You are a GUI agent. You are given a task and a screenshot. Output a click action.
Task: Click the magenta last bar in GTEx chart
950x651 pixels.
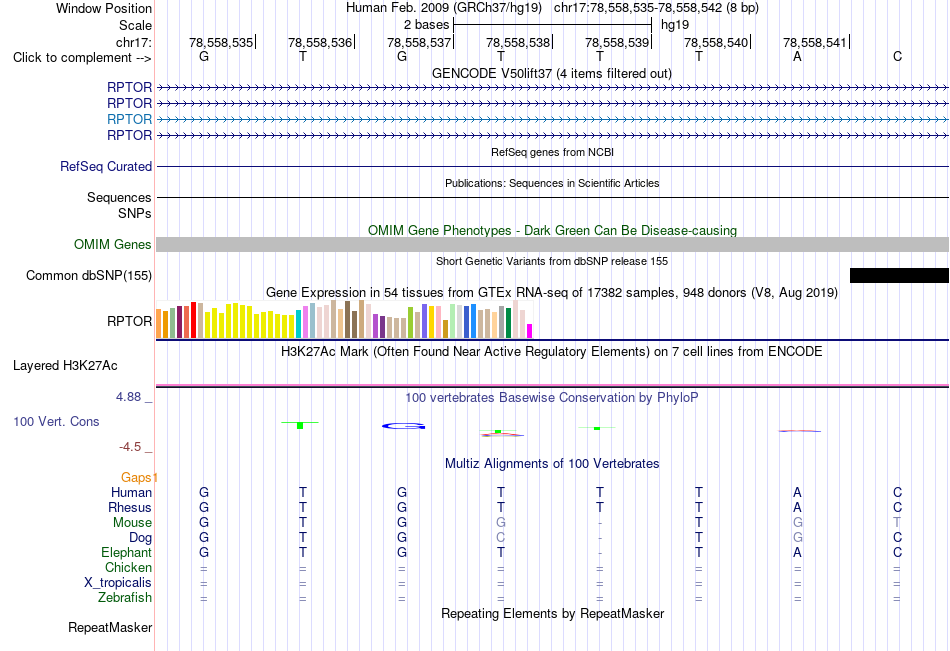tap(530, 331)
